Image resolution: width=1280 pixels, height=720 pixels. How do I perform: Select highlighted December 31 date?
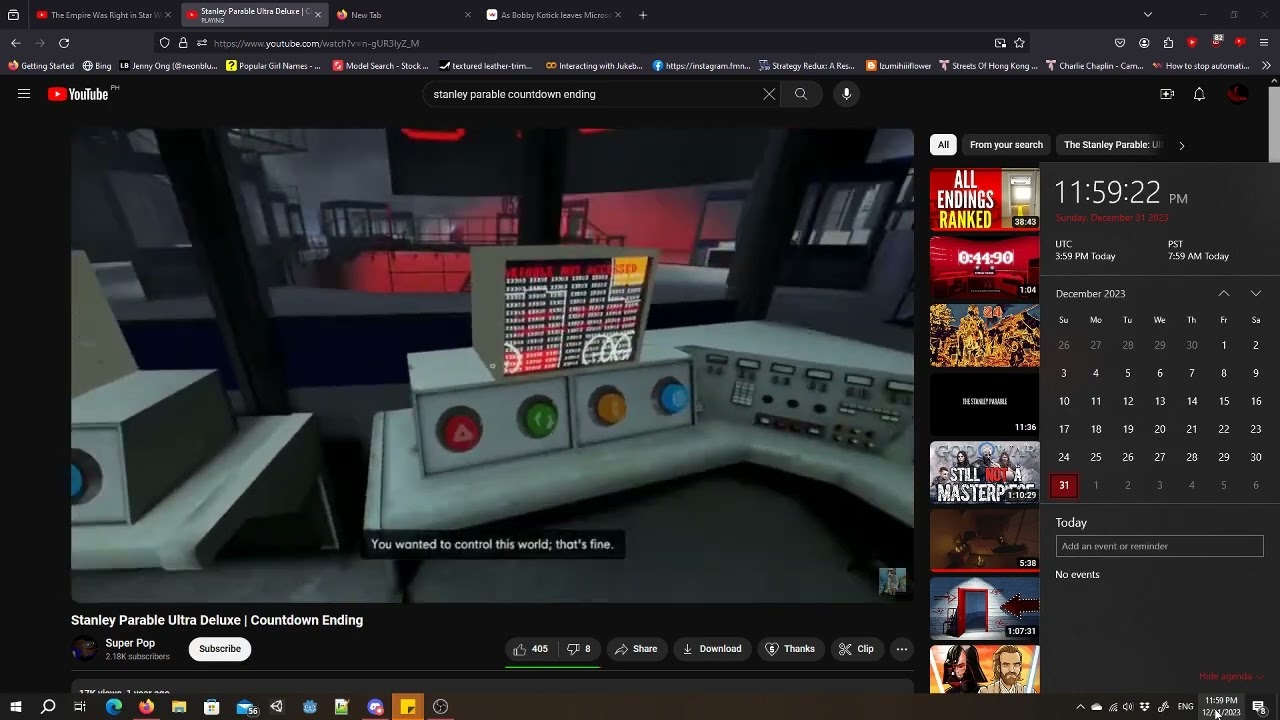pyautogui.click(x=1064, y=485)
